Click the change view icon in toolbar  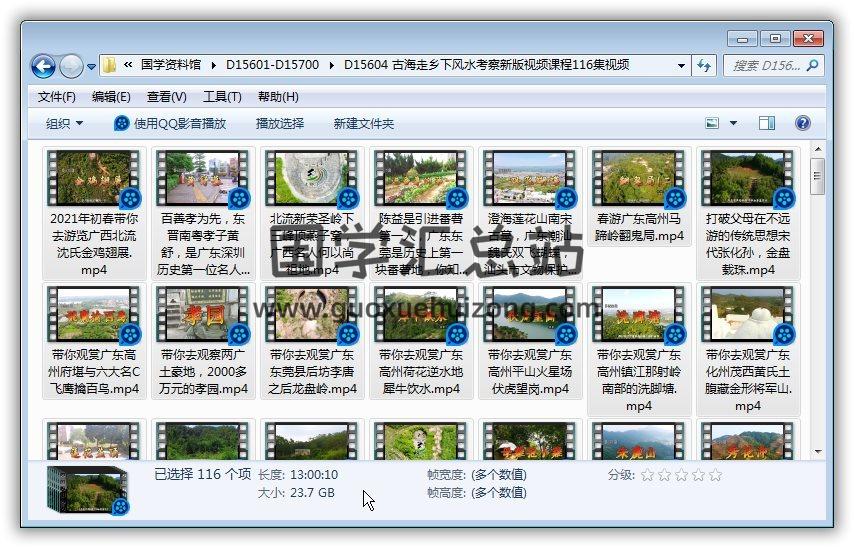(x=712, y=123)
